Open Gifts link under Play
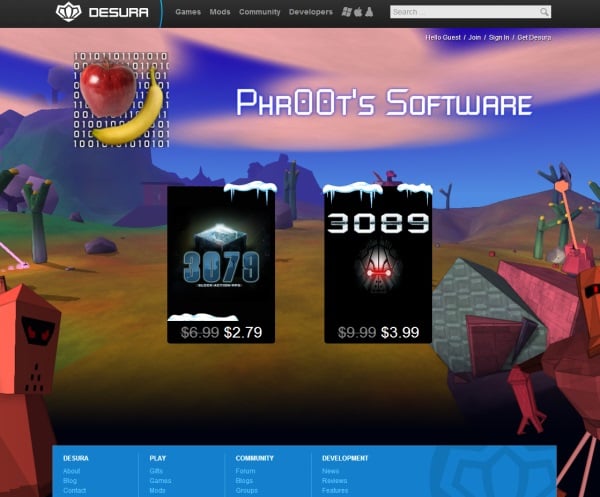The width and height of the screenshot is (600, 497). 156,471
